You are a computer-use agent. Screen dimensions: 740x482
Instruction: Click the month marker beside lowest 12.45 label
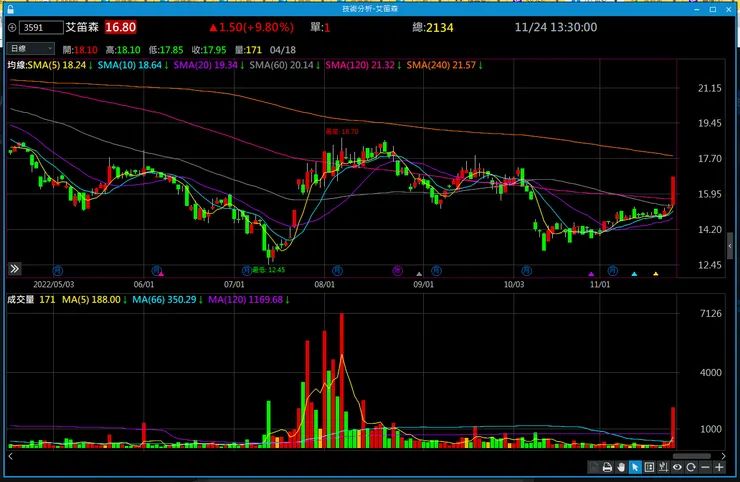click(x=246, y=271)
